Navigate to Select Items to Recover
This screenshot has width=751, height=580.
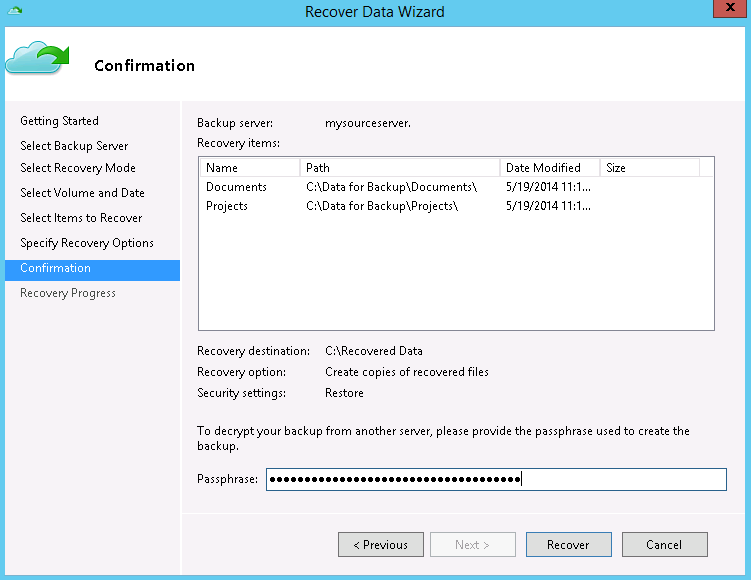pyautogui.click(x=81, y=218)
